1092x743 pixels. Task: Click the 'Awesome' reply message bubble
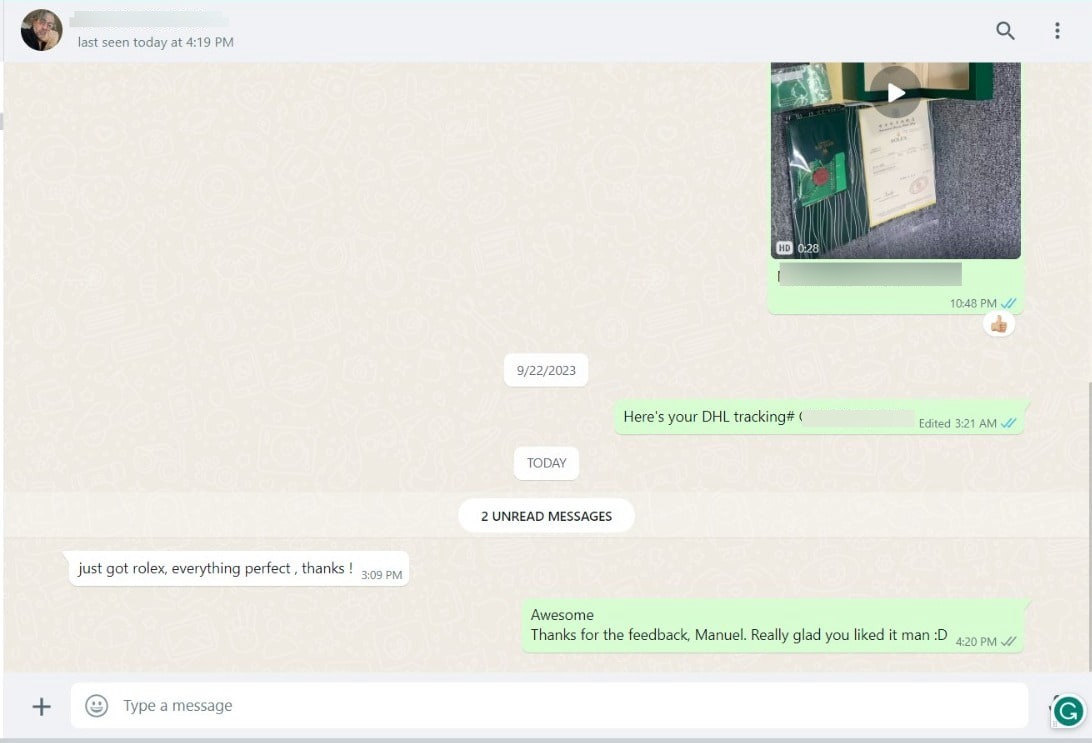[x=738, y=625]
